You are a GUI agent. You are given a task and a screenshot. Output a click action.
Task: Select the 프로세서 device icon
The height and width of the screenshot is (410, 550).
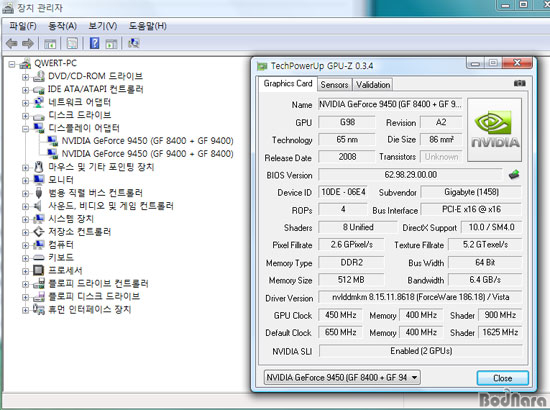click(39, 270)
